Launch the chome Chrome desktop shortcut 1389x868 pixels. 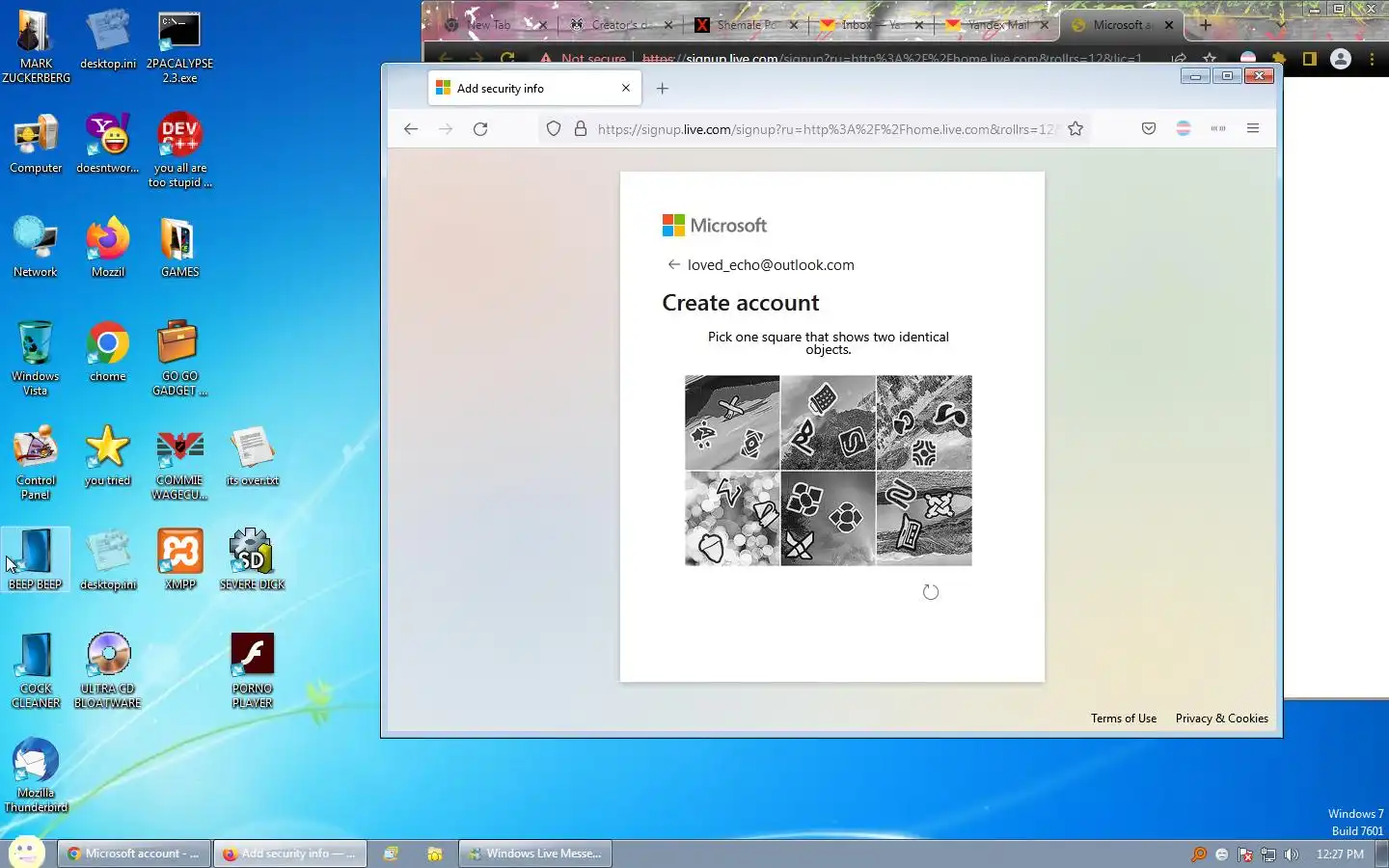(108, 352)
